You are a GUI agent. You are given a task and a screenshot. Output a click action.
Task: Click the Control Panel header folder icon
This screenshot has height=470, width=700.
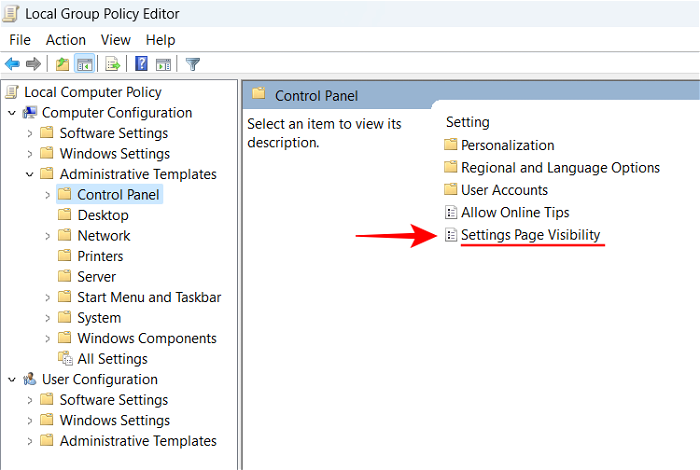pos(258,93)
